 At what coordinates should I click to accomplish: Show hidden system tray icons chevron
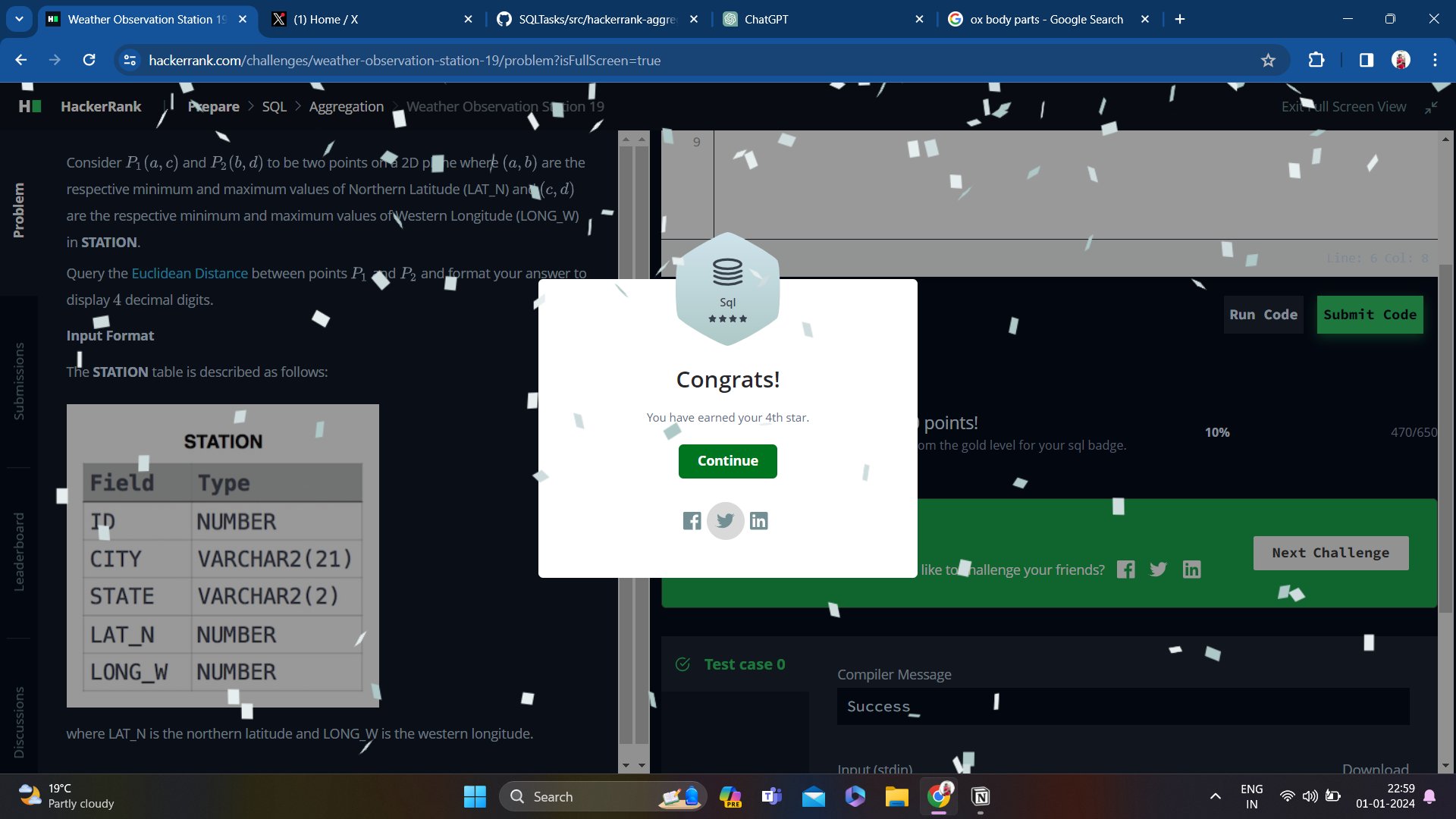(x=1215, y=796)
